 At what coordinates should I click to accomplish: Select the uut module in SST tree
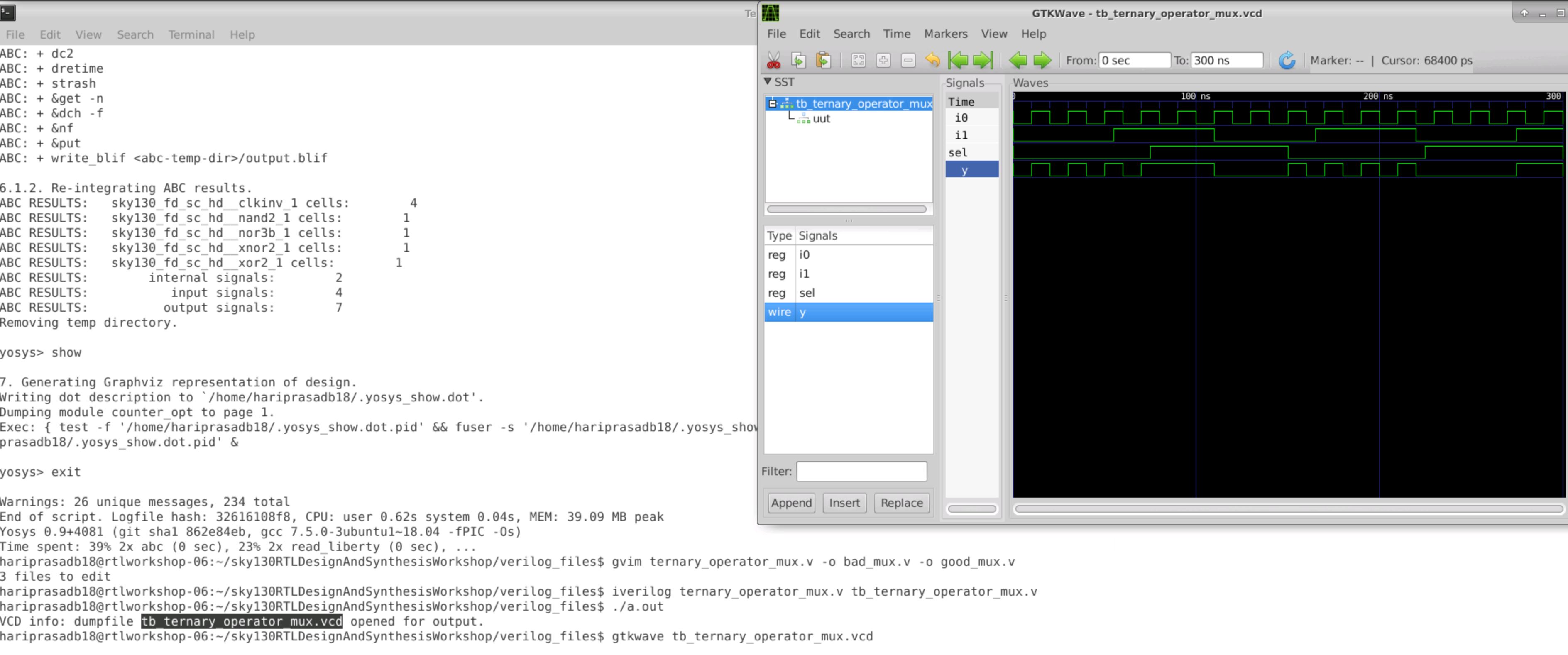(x=822, y=119)
